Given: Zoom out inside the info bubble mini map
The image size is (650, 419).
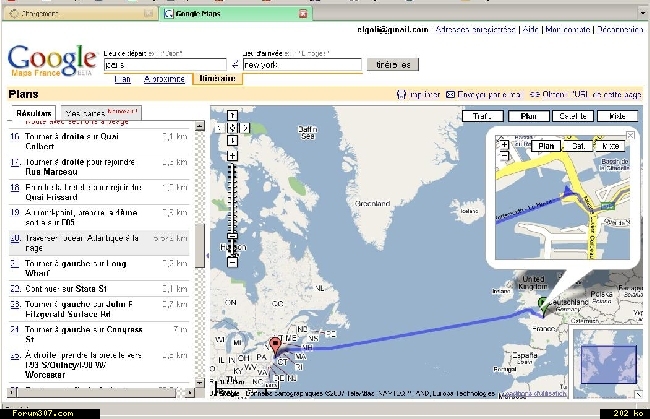Looking at the screenshot, I should pos(504,156).
